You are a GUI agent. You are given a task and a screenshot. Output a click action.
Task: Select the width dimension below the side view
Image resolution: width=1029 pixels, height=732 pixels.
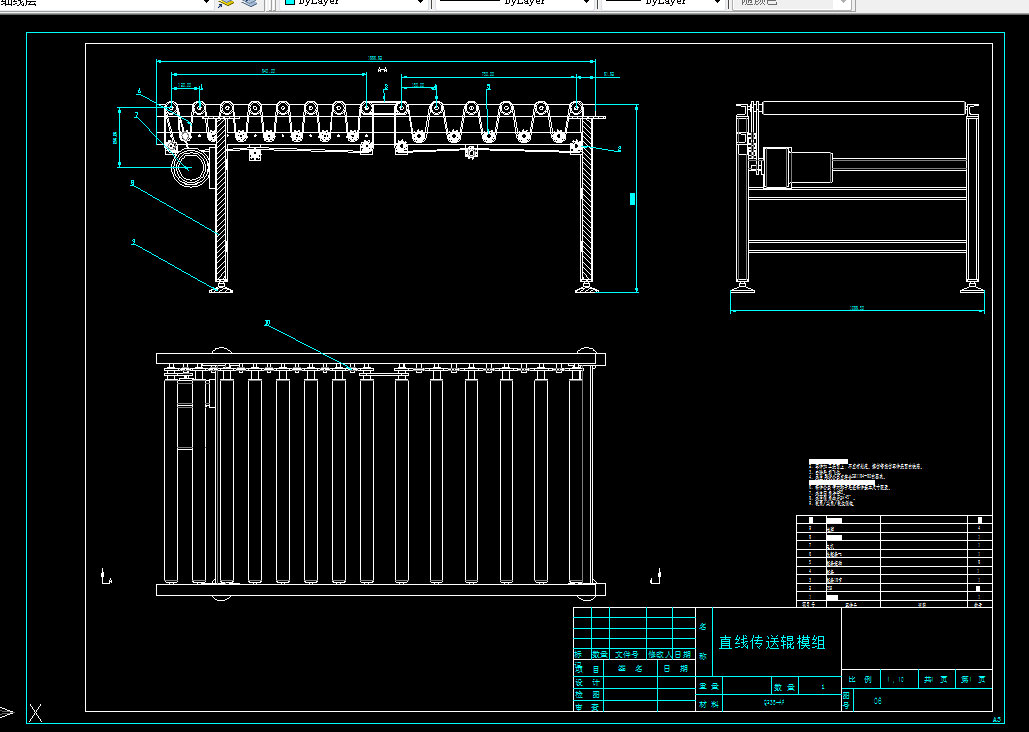point(857,309)
